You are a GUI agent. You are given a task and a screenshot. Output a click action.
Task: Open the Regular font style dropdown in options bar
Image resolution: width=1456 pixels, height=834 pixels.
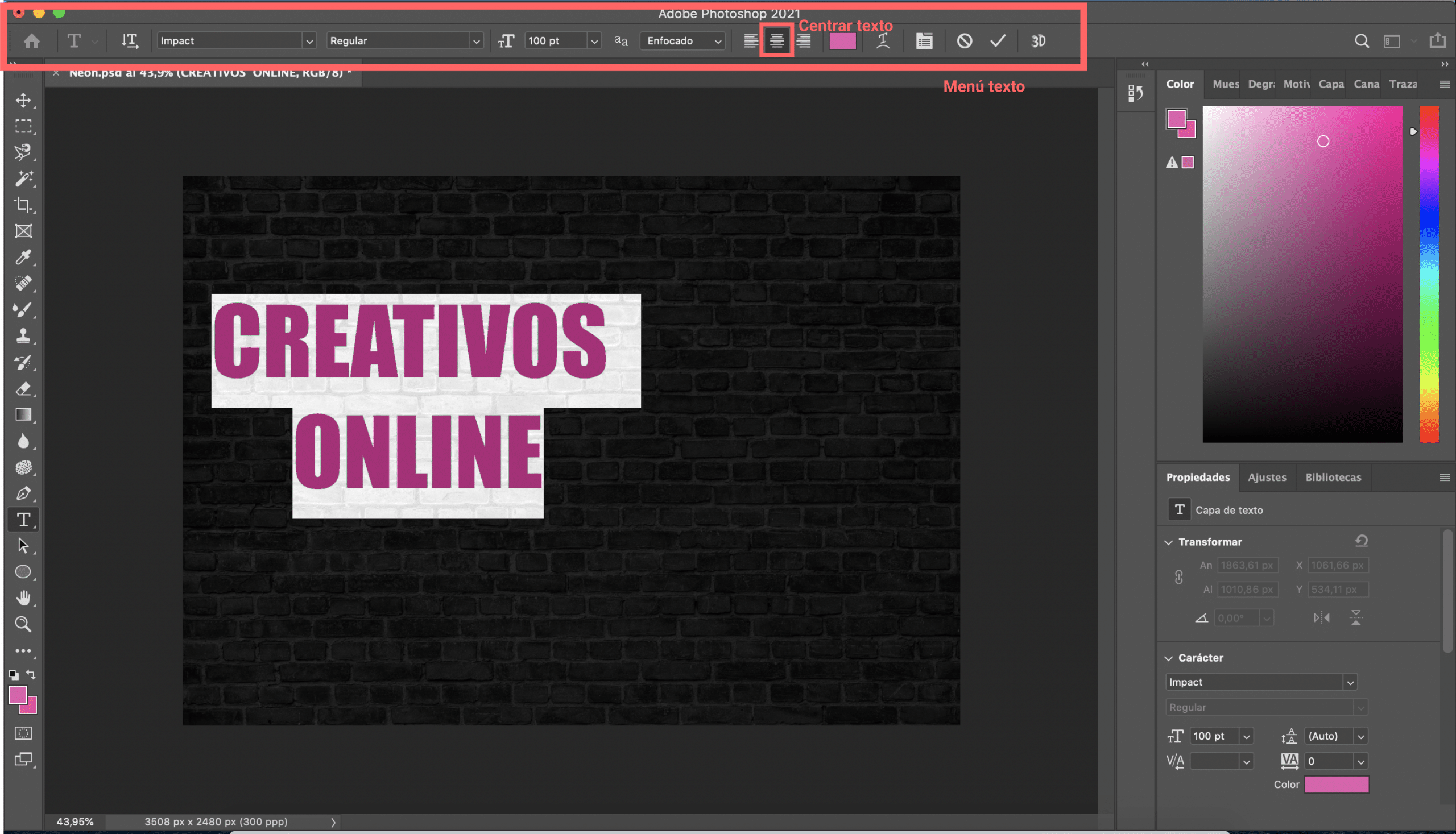point(476,42)
